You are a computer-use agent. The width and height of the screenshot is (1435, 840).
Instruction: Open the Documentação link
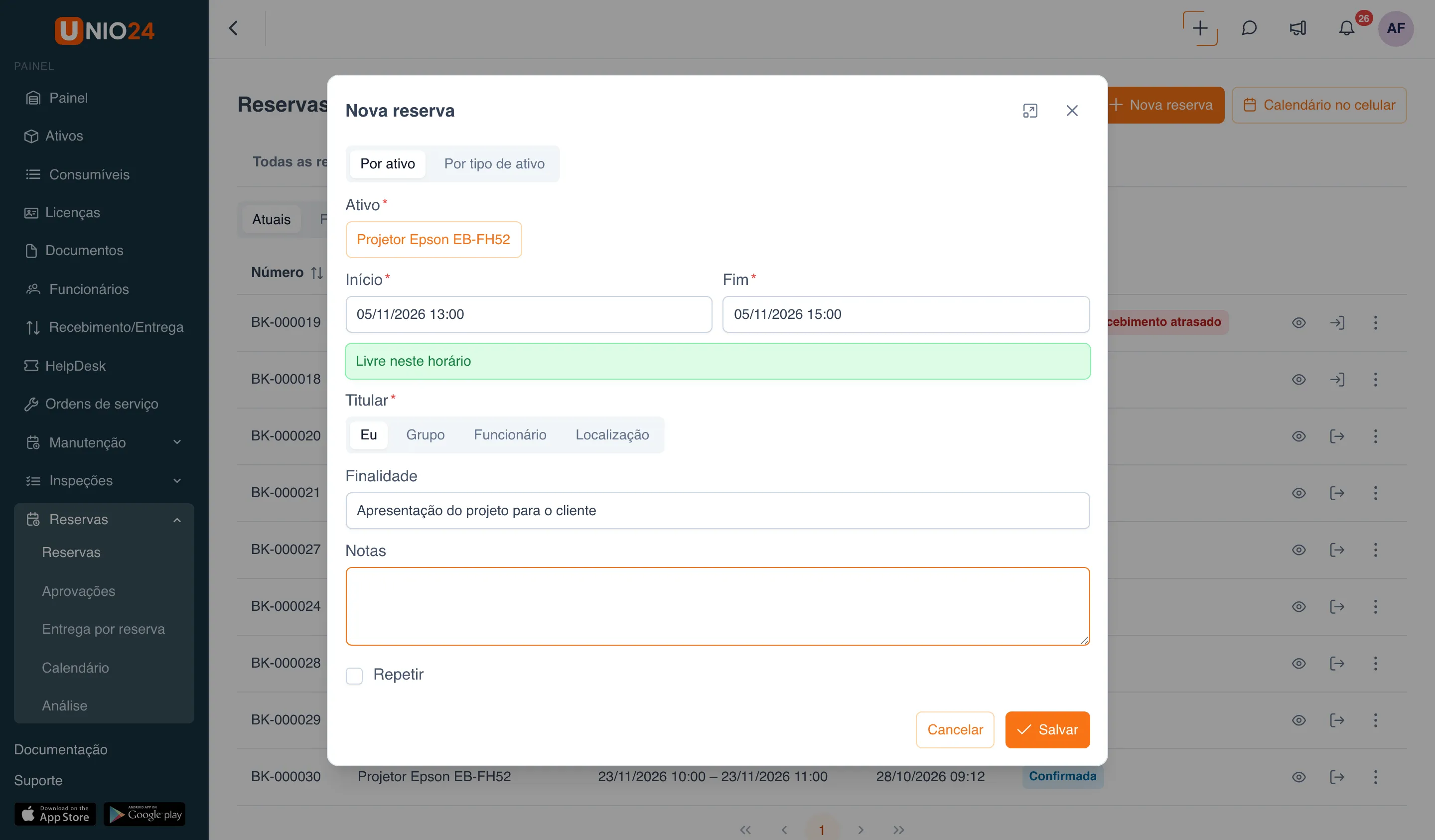[61, 749]
